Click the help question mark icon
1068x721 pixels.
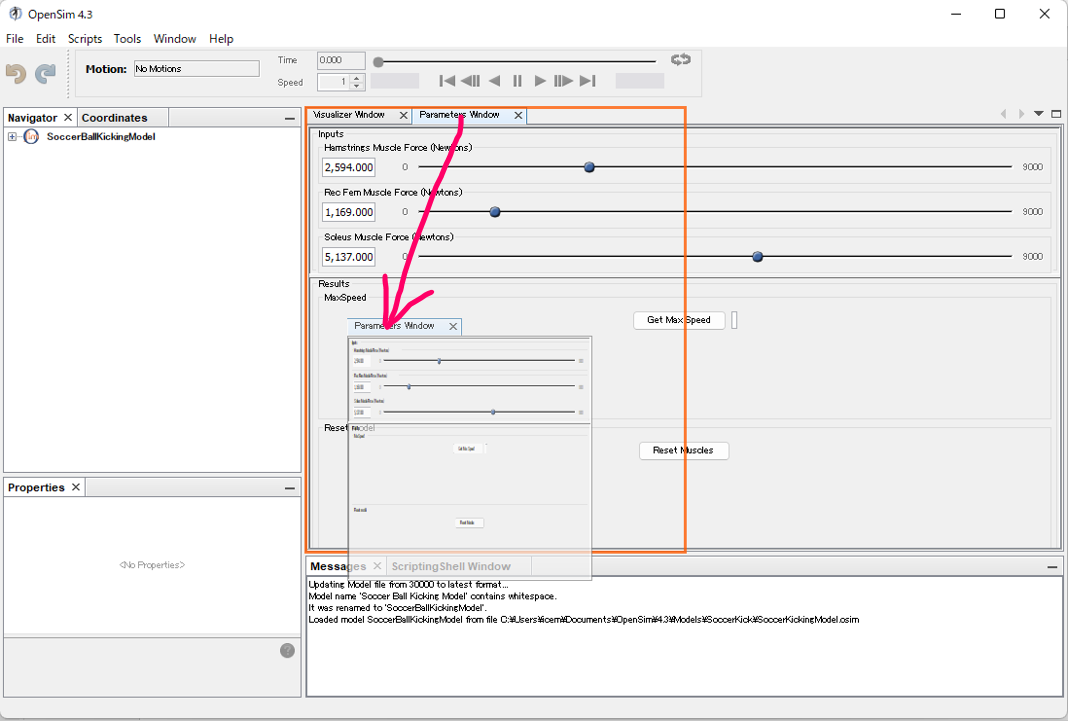pyautogui.click(x=287, y=651)
